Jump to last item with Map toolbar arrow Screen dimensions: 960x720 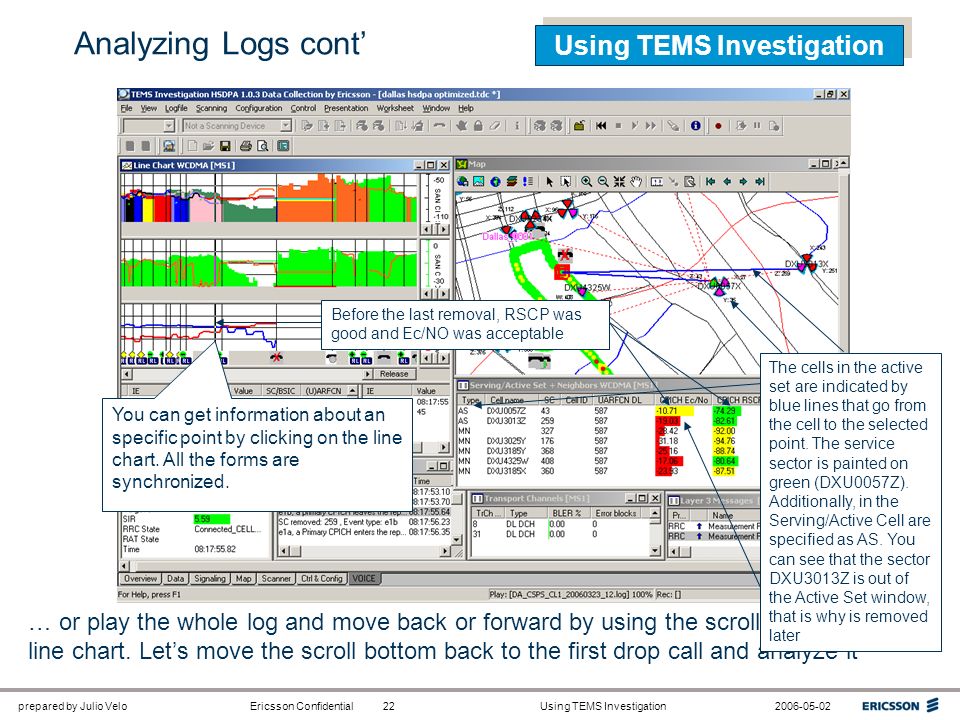760,182
